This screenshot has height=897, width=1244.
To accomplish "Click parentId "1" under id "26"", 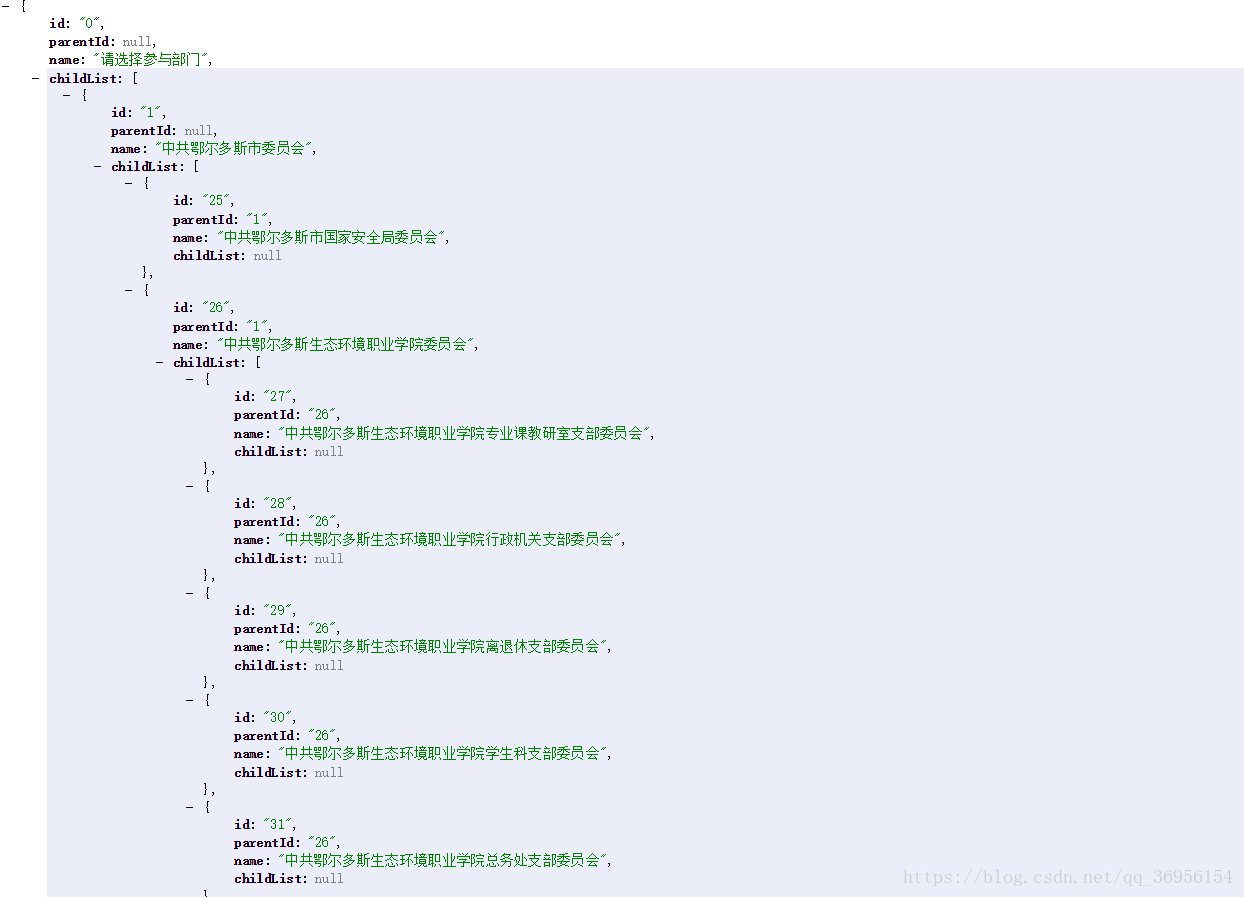I will (258, 327).
